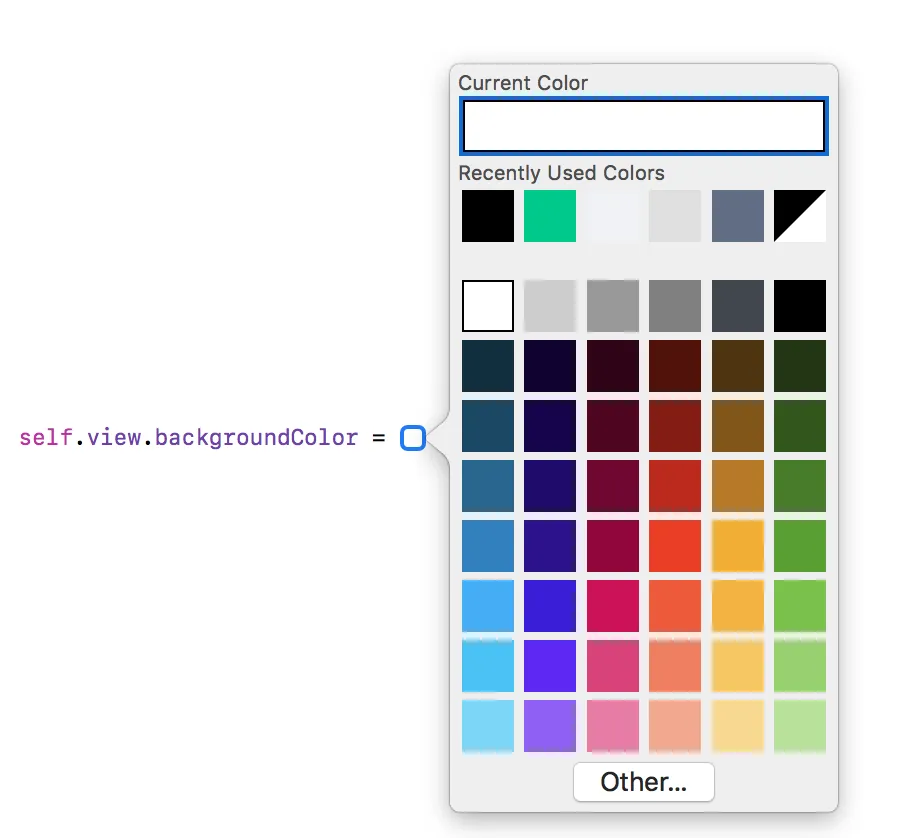Viewport: 920px width, 838px height.
Task: Click the self keyword in code
Action: 46,438
